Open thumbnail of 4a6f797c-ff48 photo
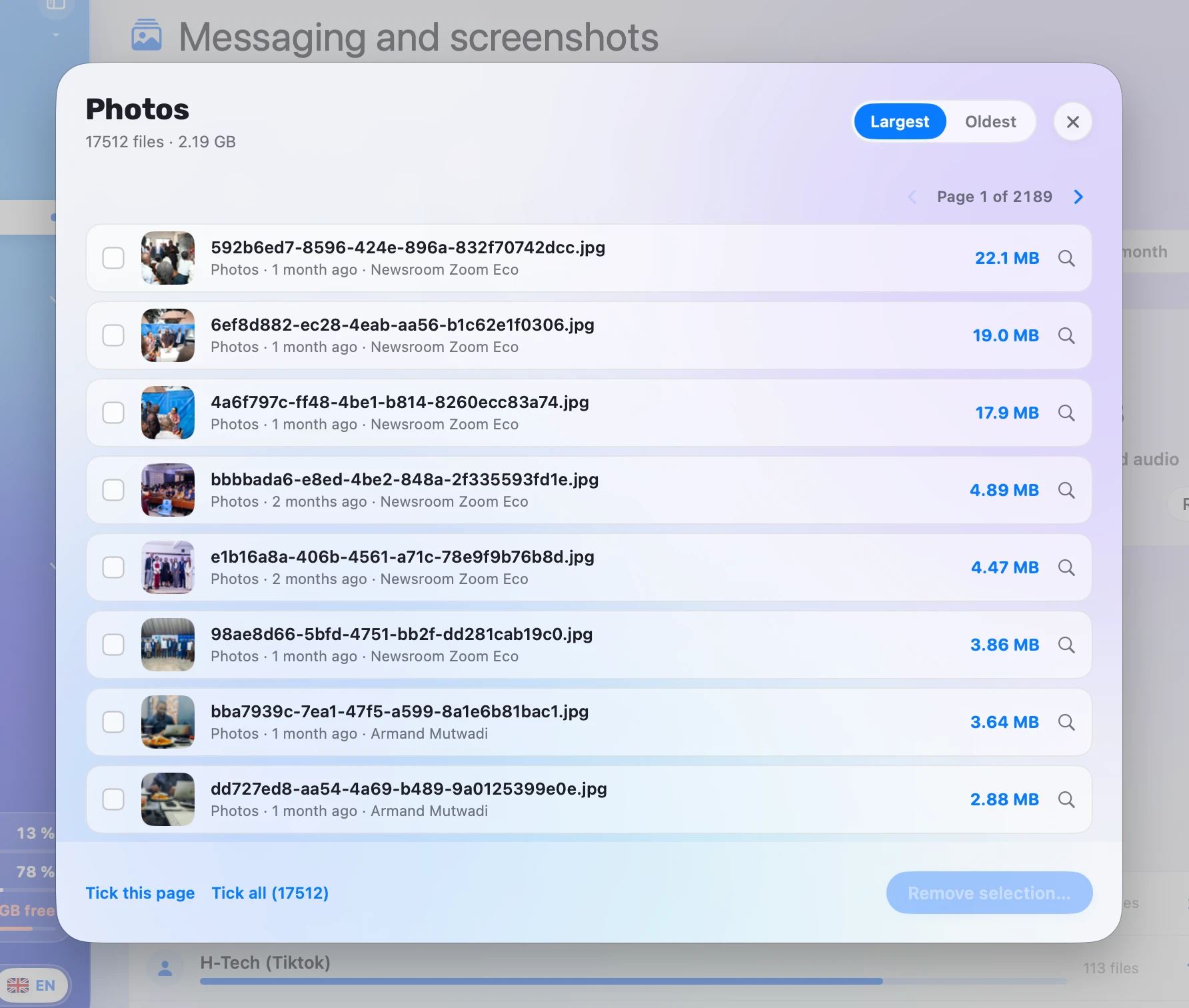Image resolution: width=1189 pixels, height=1008 pixels. click(168, 413)
